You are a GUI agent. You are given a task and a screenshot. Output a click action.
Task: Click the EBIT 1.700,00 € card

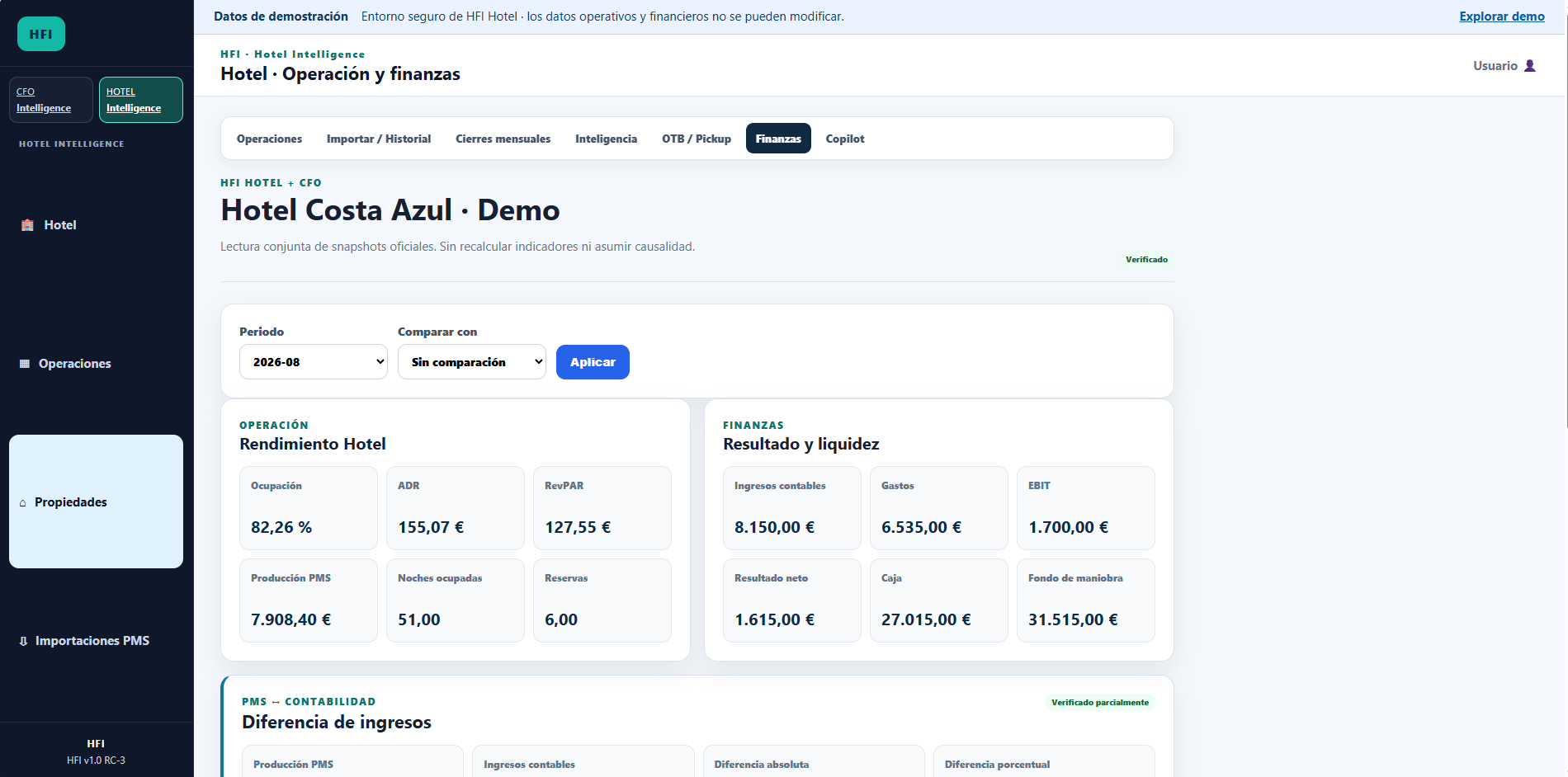point(1086,508)
